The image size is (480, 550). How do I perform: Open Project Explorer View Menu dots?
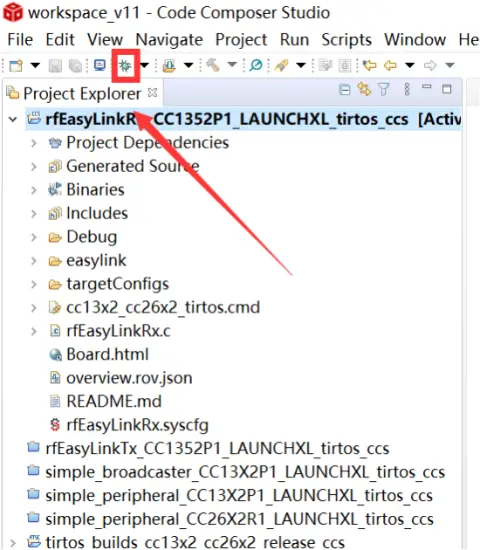point(407,89)
